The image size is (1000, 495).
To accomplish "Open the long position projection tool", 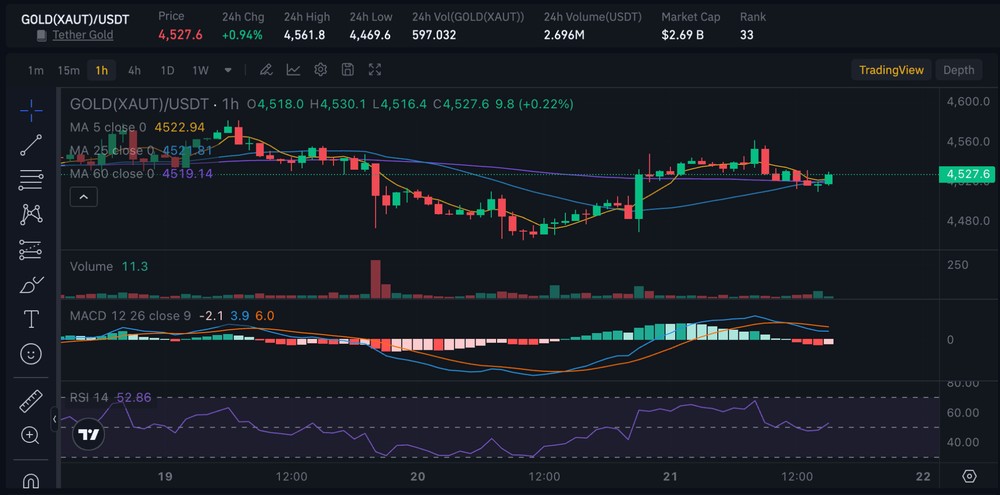I will pos(31,250).
